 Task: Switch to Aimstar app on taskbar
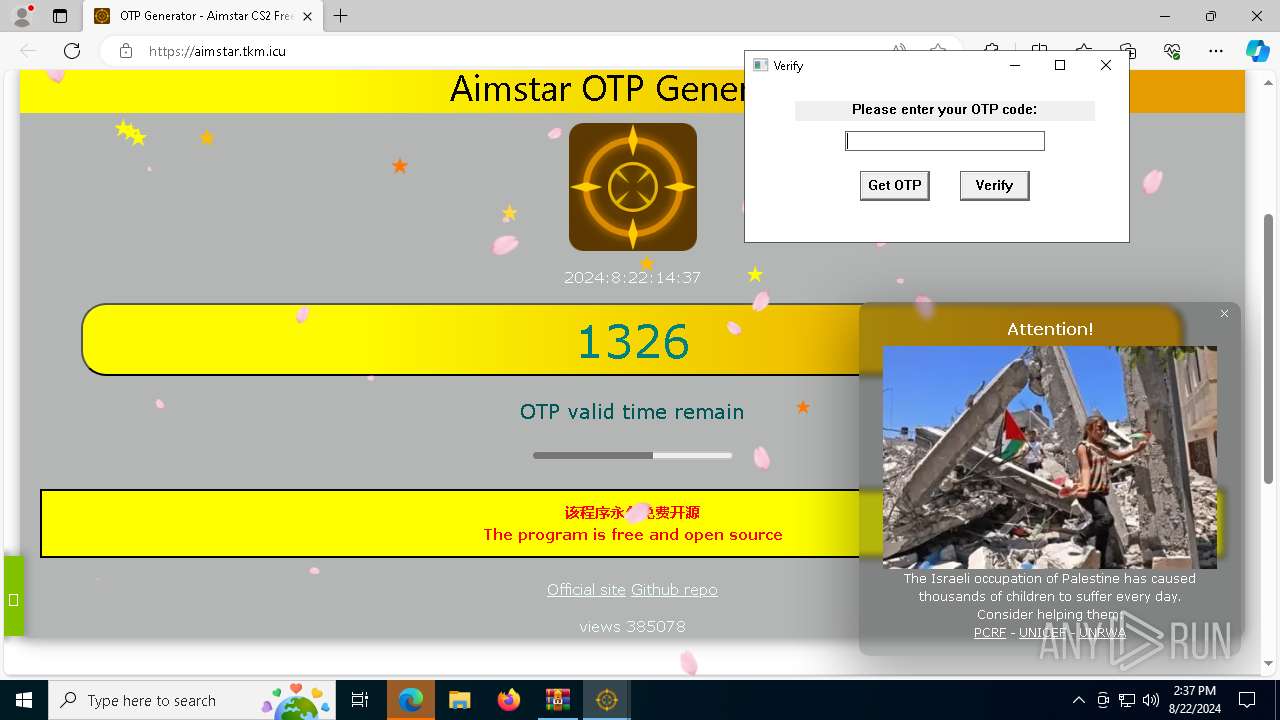click(606, 700)
